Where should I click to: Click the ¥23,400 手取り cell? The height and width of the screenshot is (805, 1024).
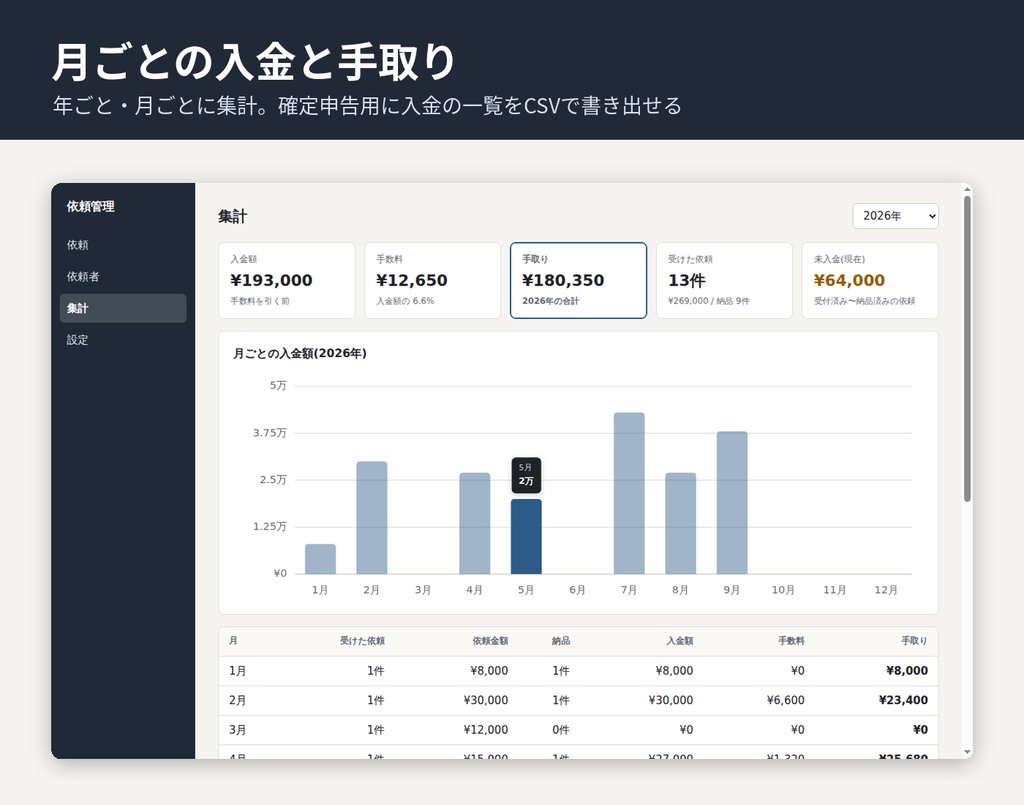[903, 700]
